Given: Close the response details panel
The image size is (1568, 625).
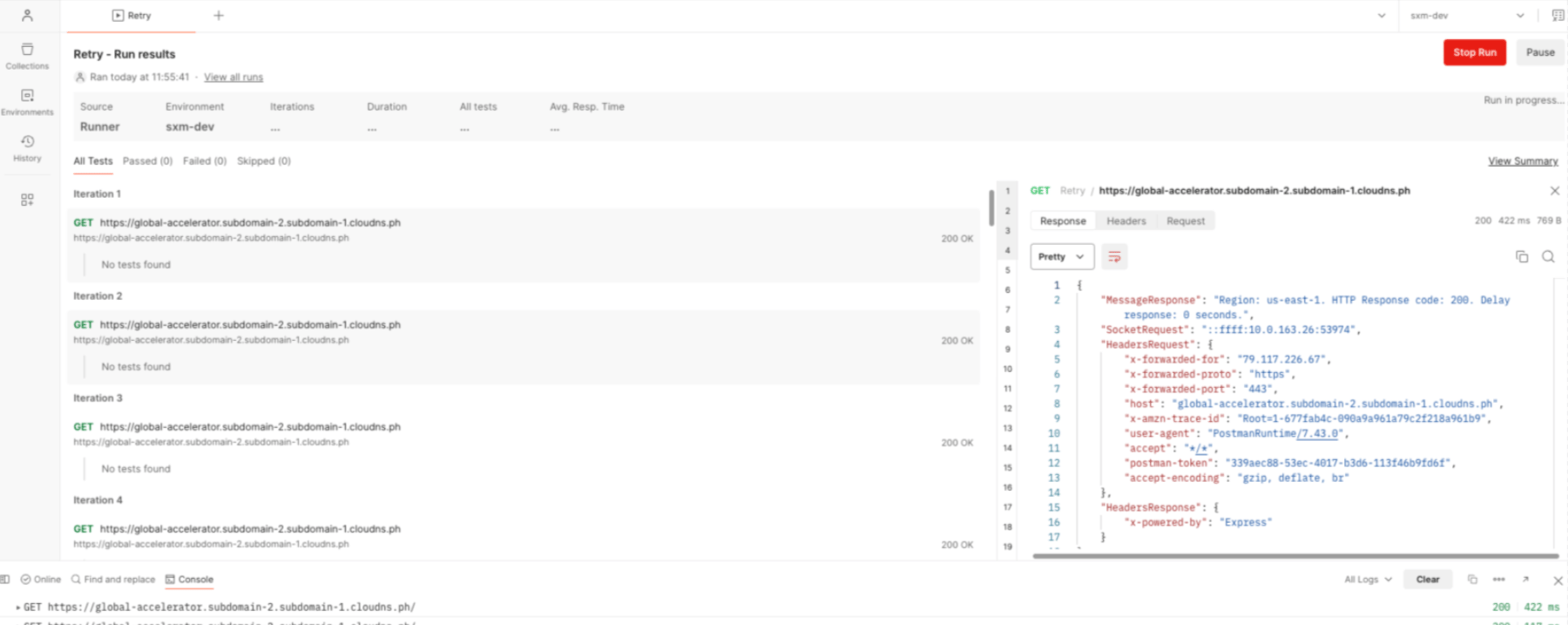Looking at the screenshot, I should [1555, 191].
